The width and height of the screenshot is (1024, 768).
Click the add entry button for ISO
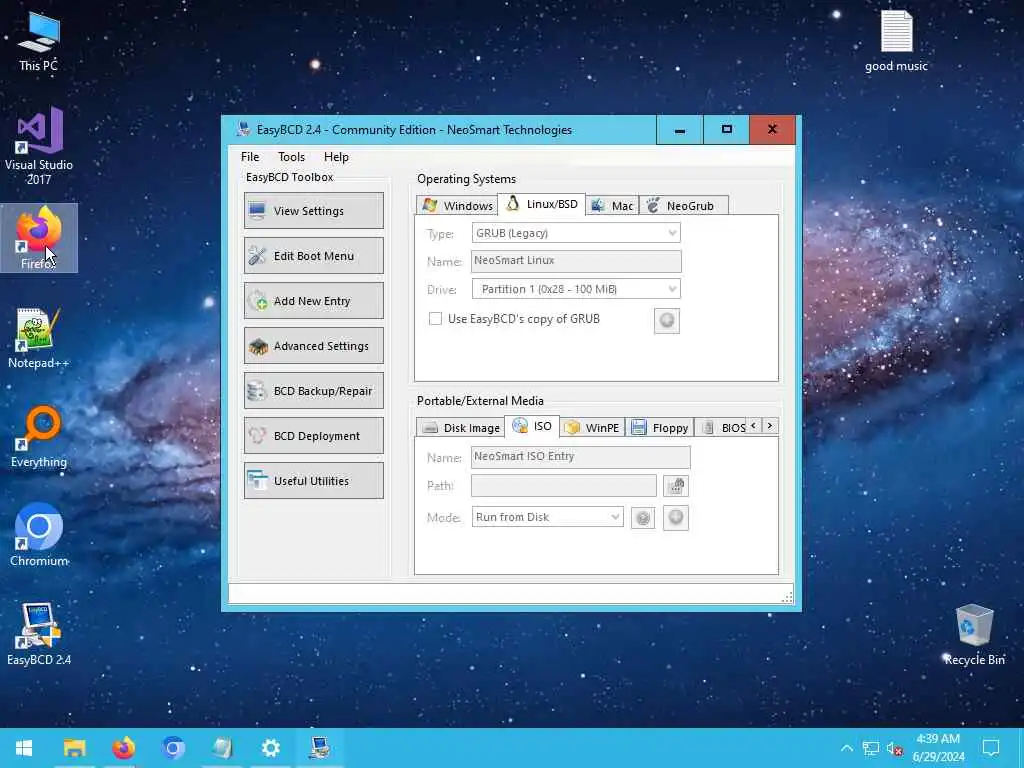click(x=676, y=518)
